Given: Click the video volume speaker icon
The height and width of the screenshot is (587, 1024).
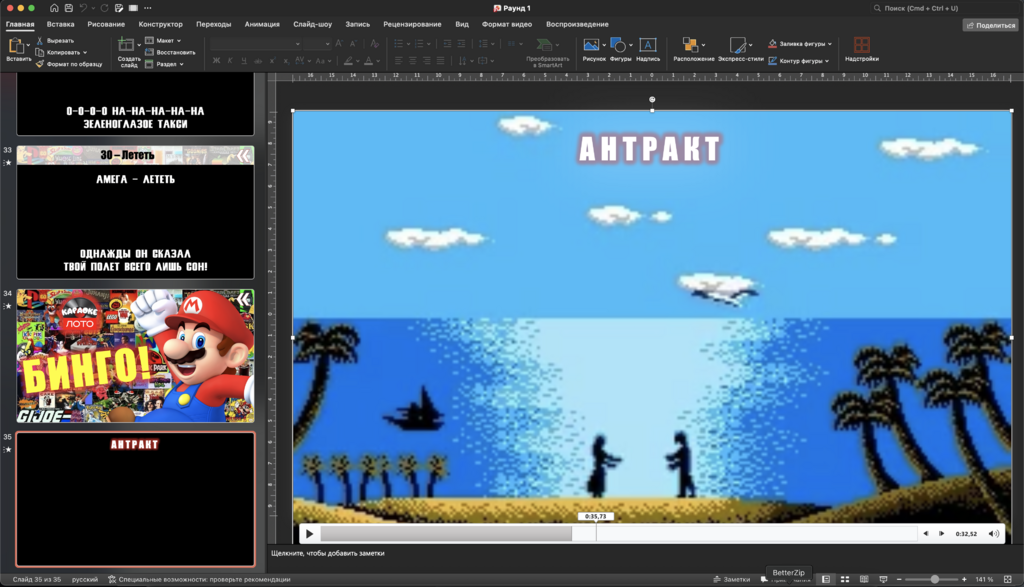Looking at the screenshot, I should click(x=993, y=533).
